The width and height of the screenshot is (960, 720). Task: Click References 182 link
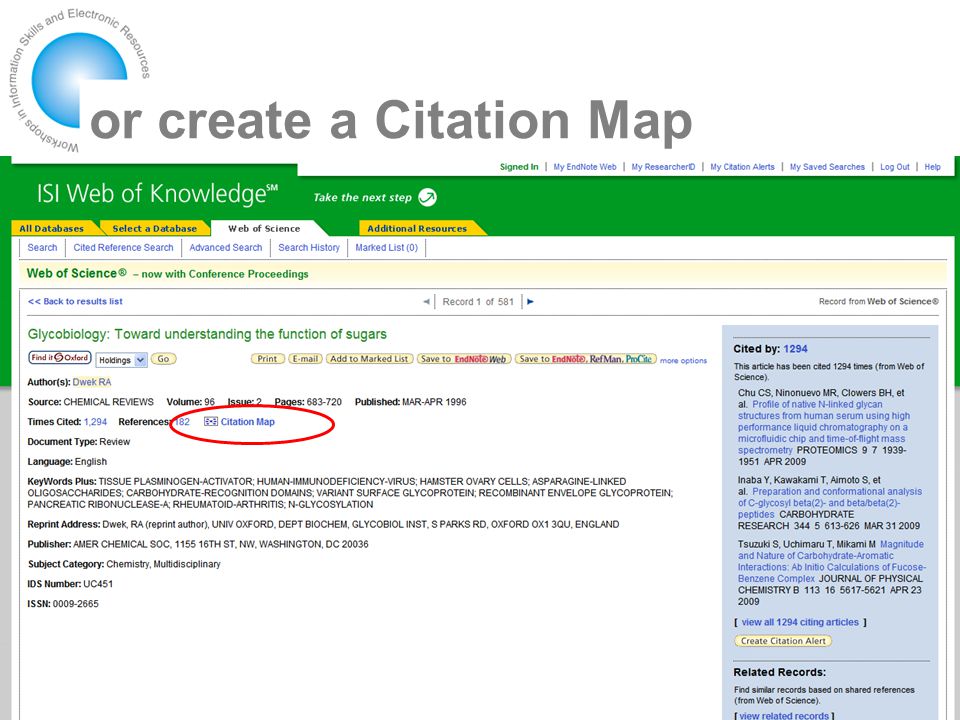(182, 422)
